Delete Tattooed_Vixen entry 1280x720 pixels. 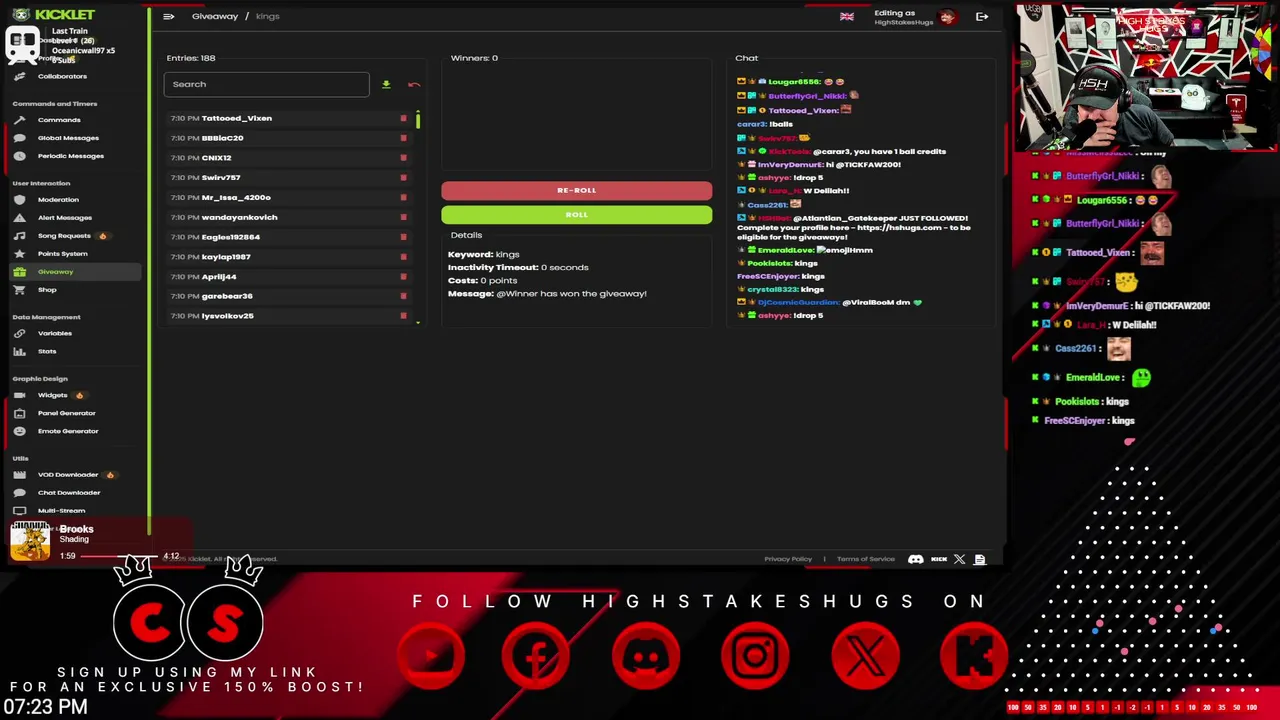(x=403, y=118)
